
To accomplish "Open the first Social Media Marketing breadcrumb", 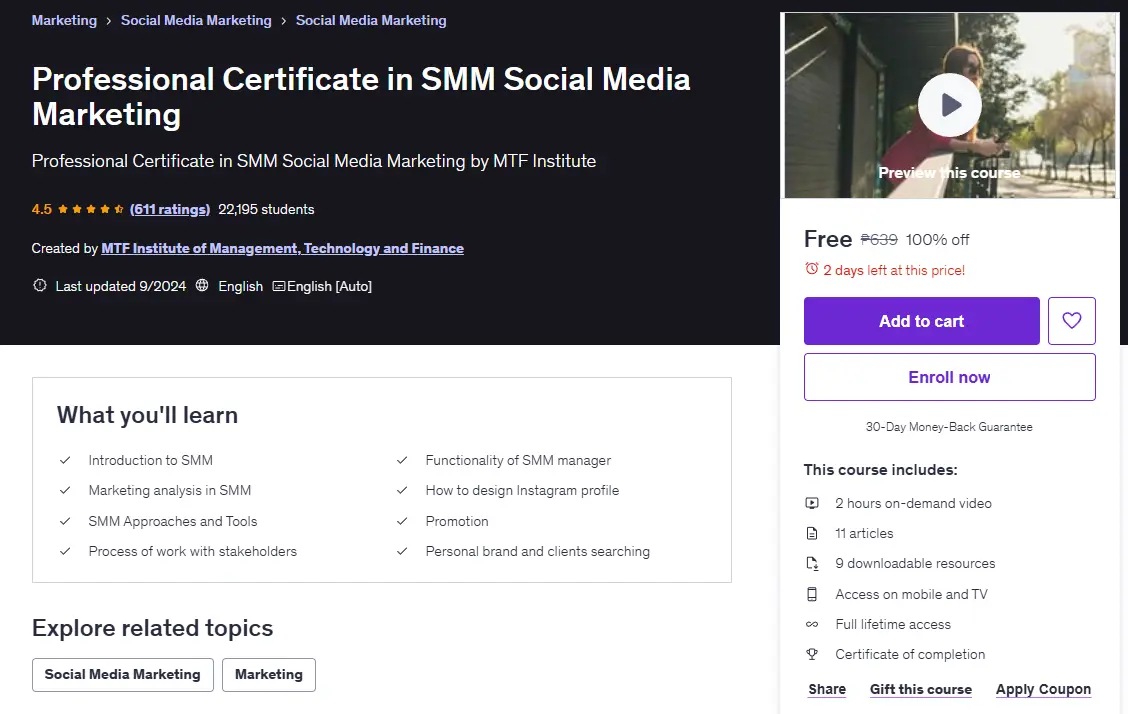I will pos(196,20).
